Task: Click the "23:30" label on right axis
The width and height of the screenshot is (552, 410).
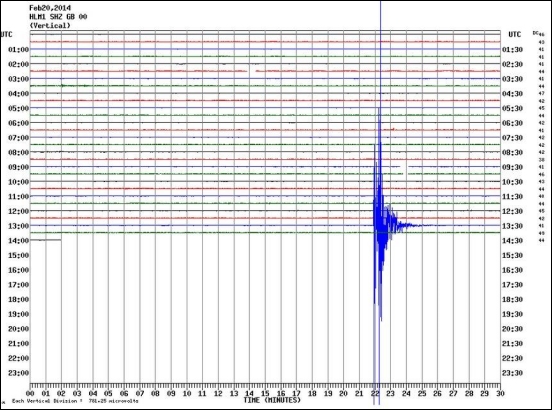Action: (x=512, y=373)
